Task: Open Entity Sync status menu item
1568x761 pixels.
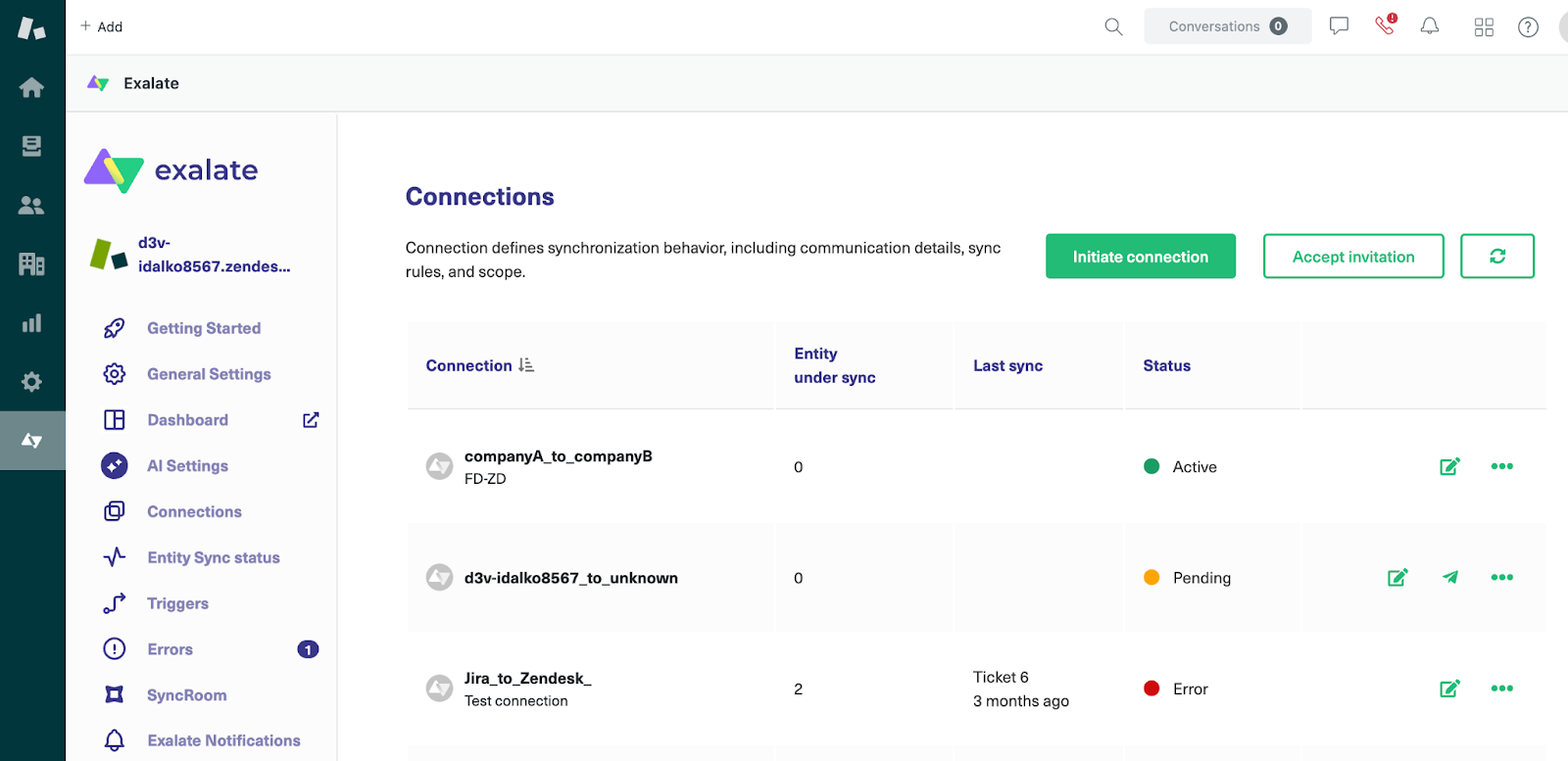Action: pyautogui.click(x=213, y=557)
